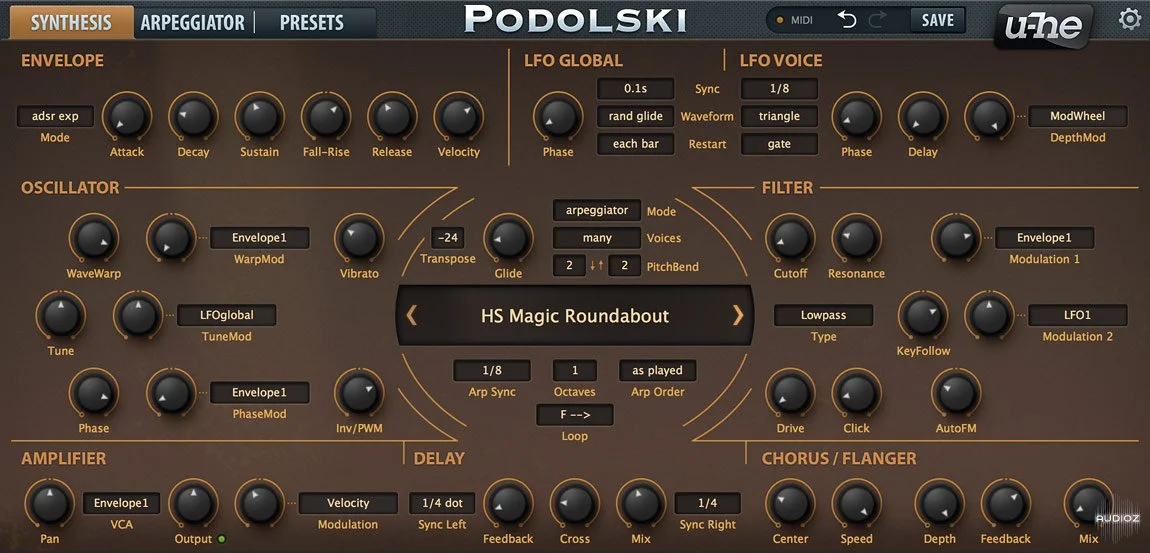Click the delay Feedback knob
The width and height of the screenshot is (1150, 553).
coord(508,504)
